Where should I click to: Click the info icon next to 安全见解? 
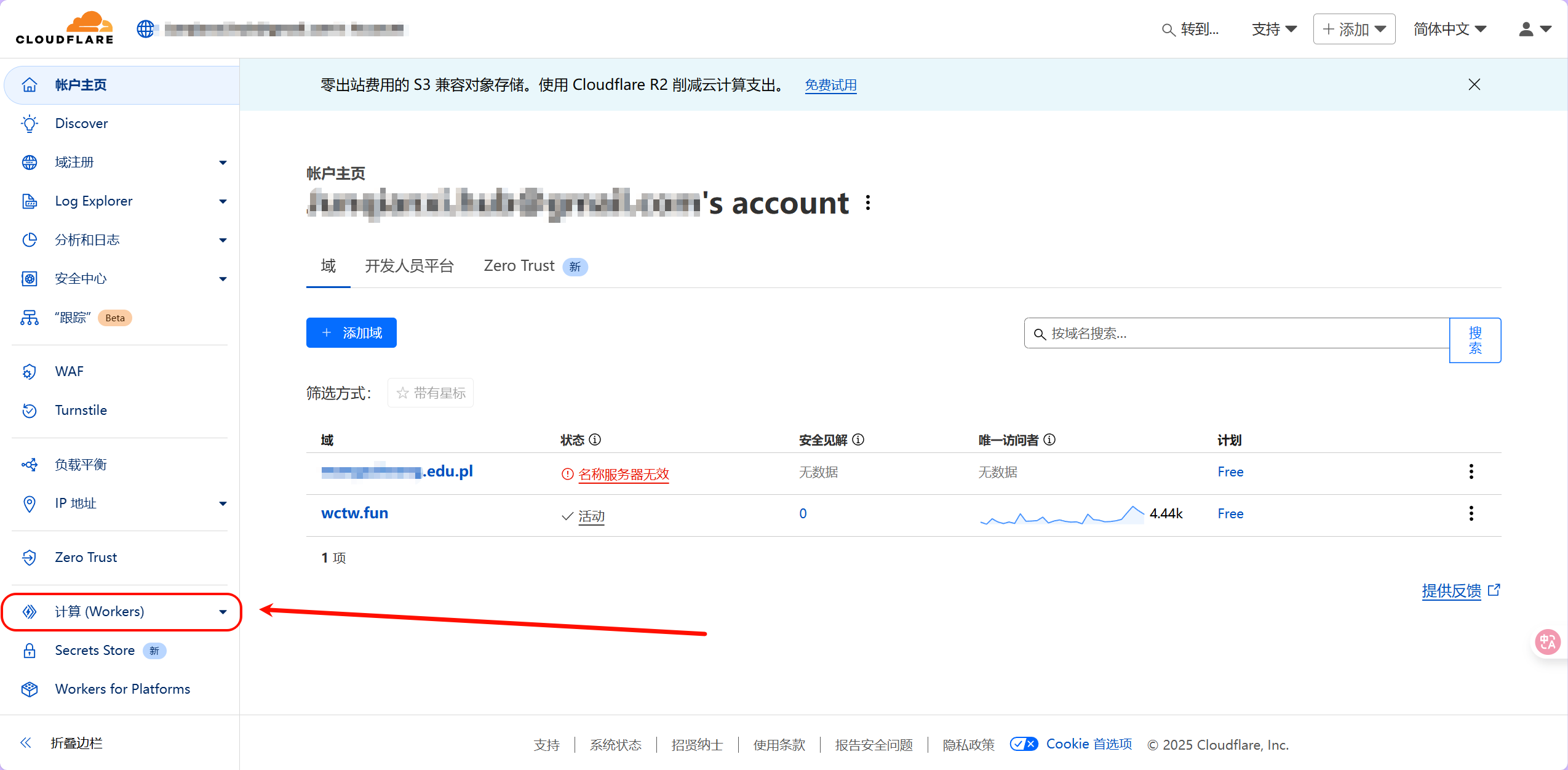(858, 439)
